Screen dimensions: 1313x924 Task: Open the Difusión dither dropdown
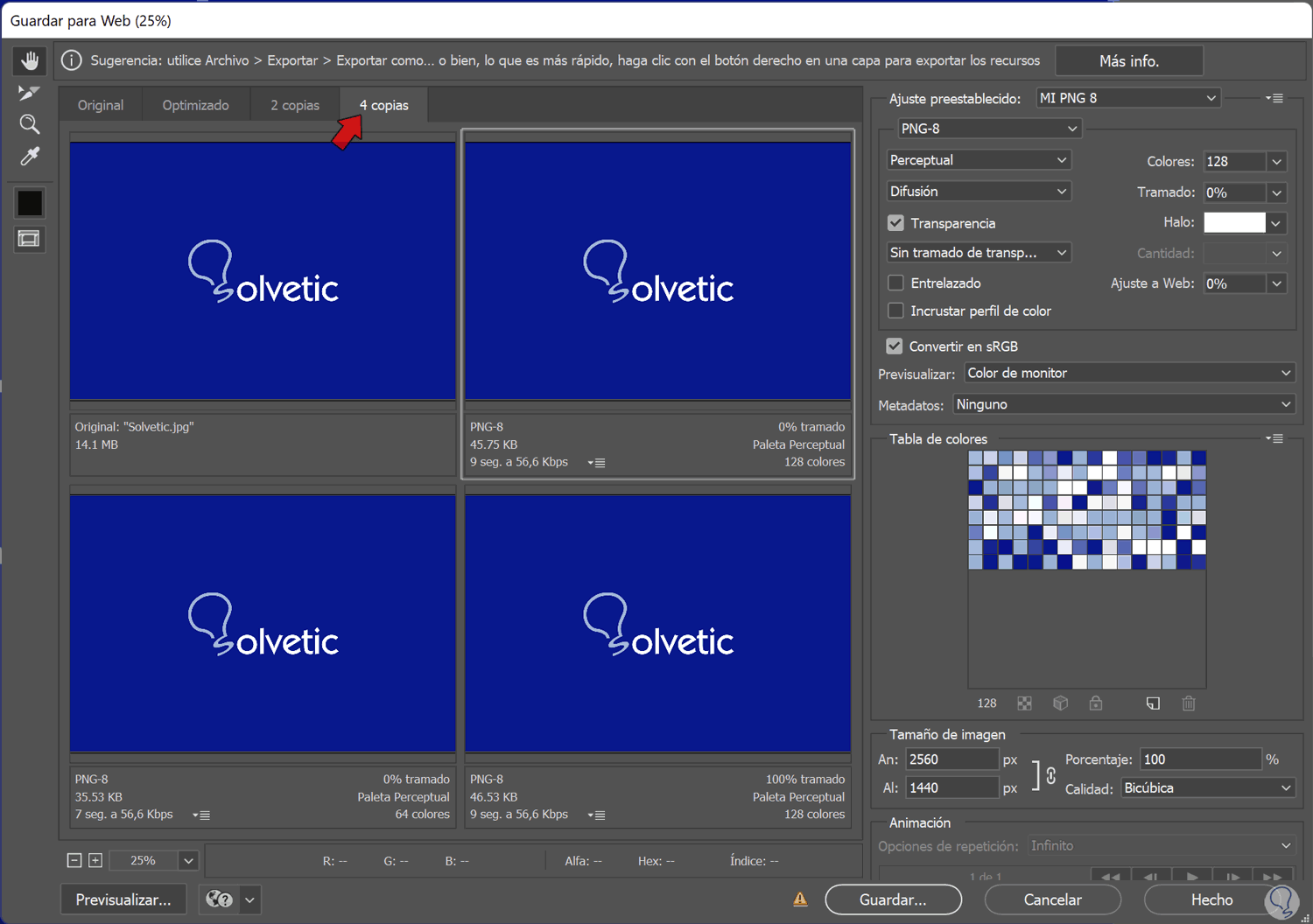pyautogui.click(x=979, y=192)
